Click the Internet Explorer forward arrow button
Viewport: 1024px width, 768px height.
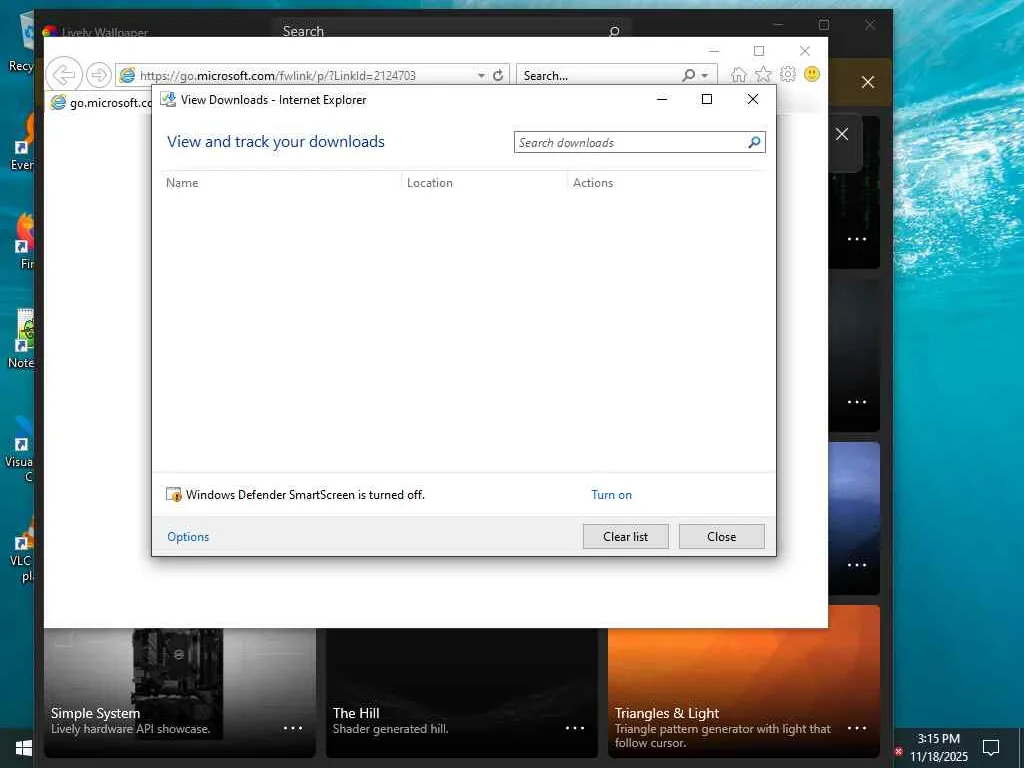pyautogui.click(x=99, y=75)
